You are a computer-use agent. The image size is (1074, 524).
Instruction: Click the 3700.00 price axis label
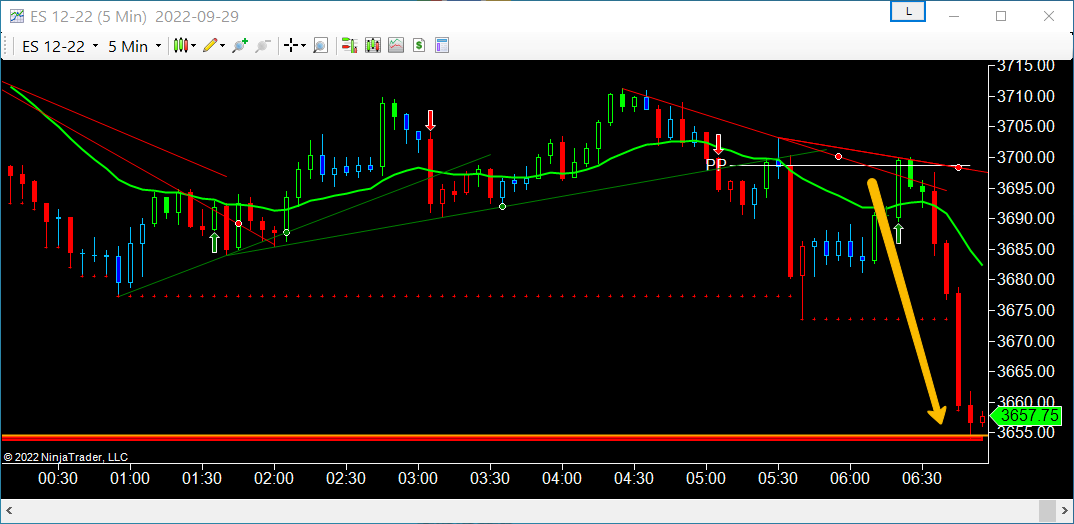click(1026, 158)
